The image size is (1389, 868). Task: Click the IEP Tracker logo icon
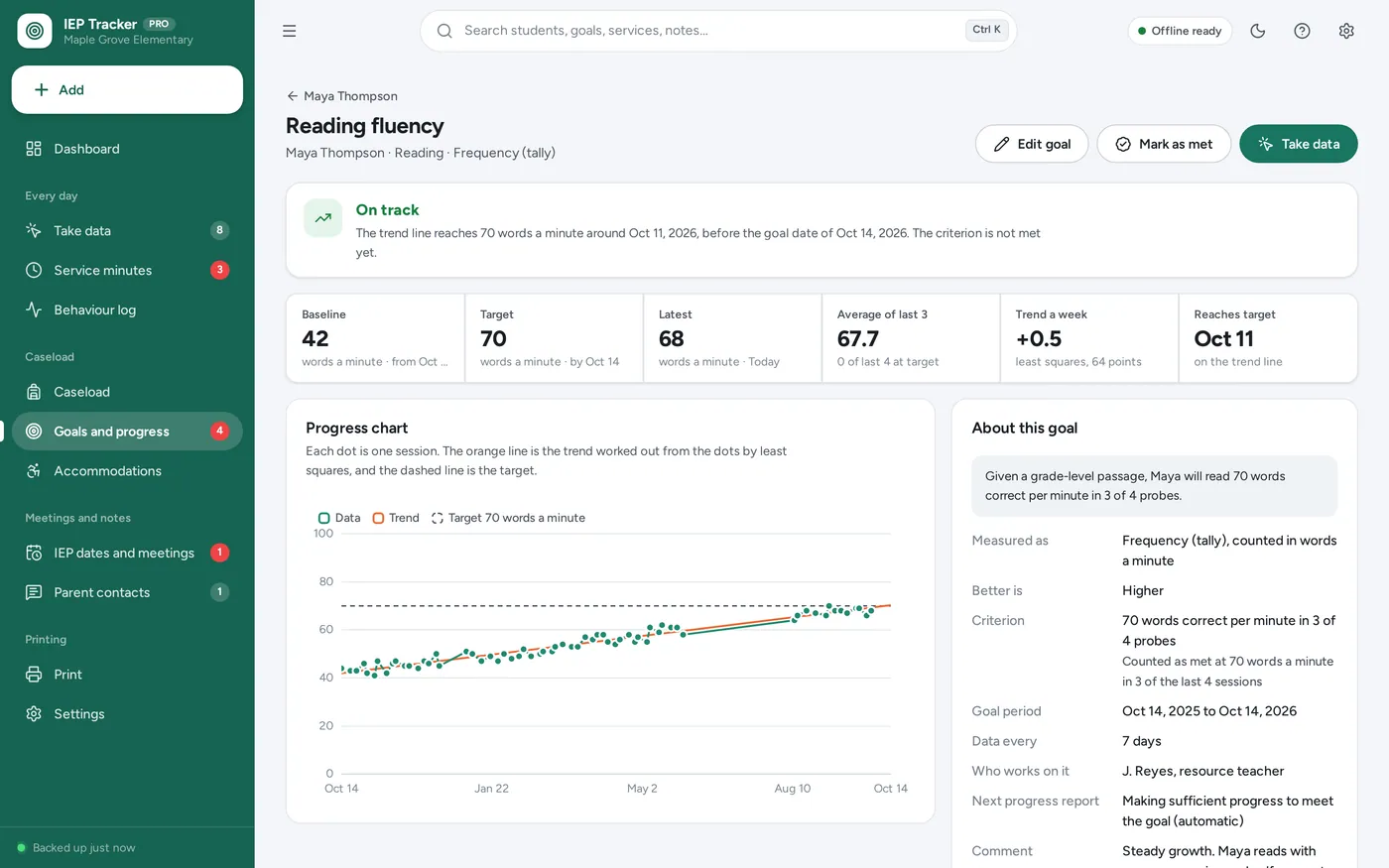click(x=35, y=31)
